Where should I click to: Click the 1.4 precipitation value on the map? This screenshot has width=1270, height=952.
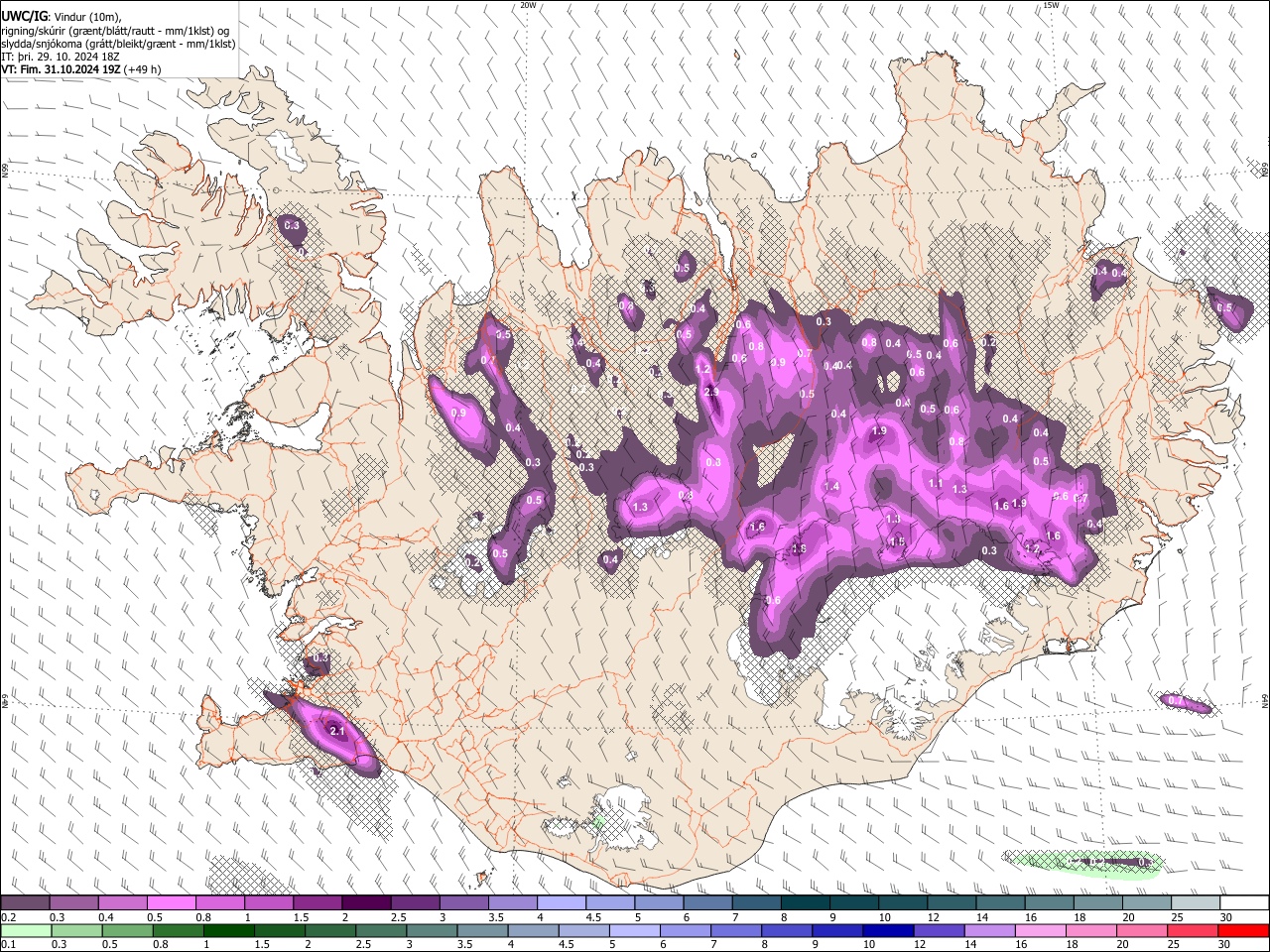coord(831,486)
